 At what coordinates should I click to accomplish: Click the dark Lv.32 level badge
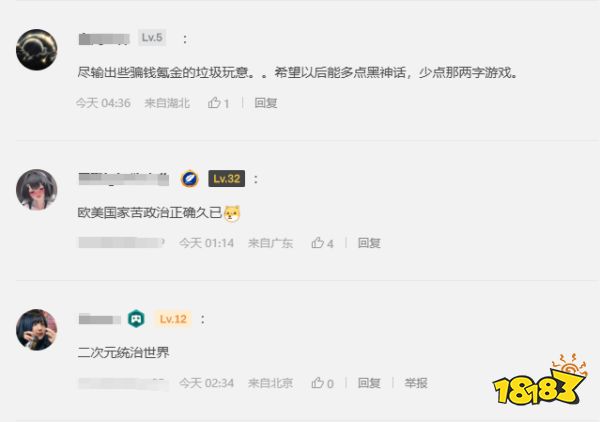pos(227,179)
